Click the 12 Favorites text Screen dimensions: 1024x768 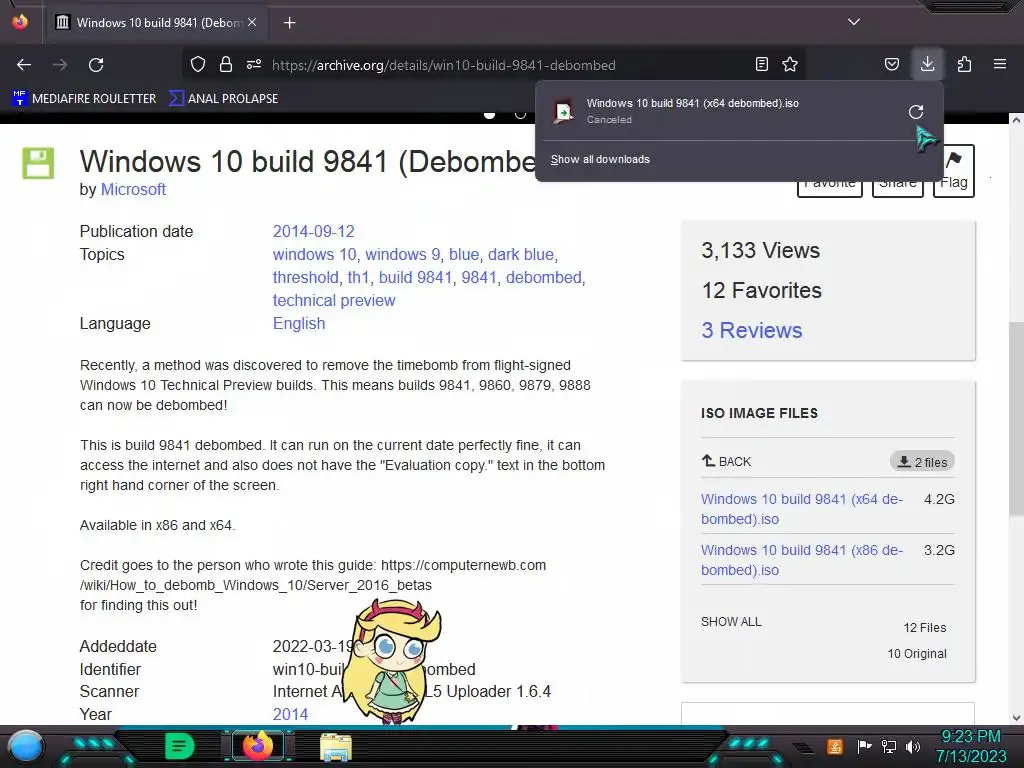[x=761, y=291]
